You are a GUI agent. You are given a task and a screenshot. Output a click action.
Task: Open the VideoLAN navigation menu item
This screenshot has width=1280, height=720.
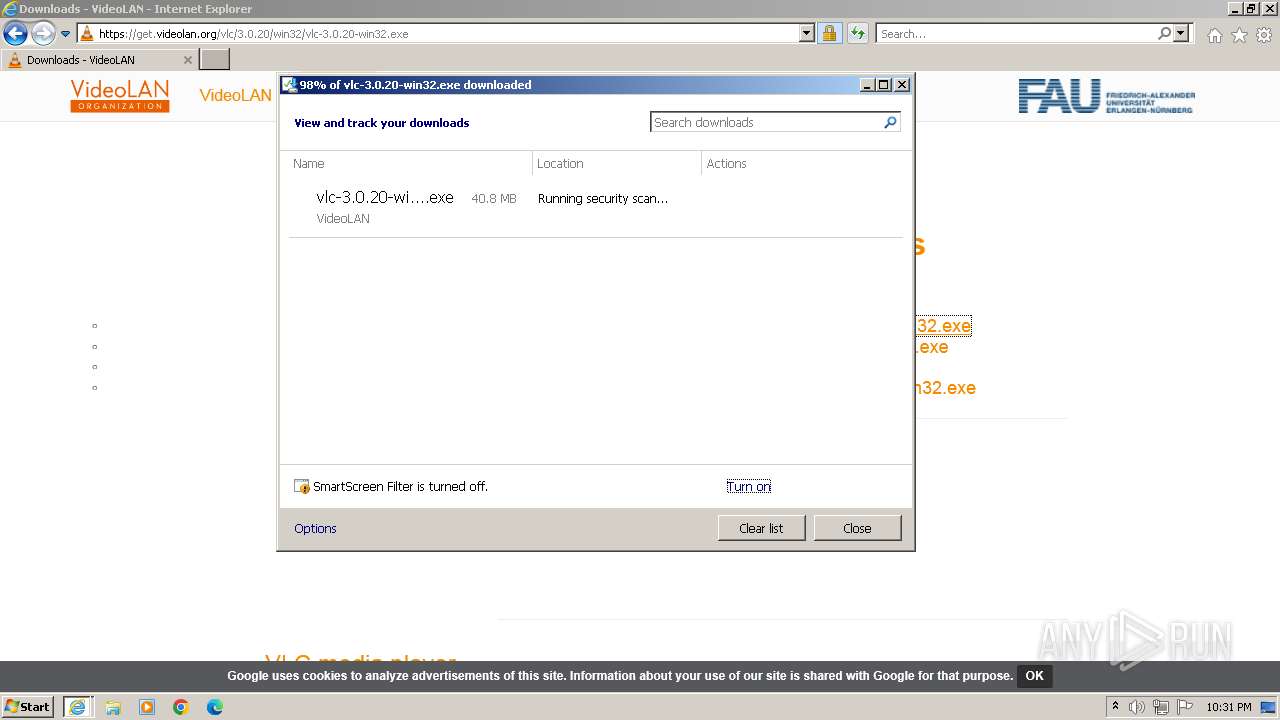235,96
